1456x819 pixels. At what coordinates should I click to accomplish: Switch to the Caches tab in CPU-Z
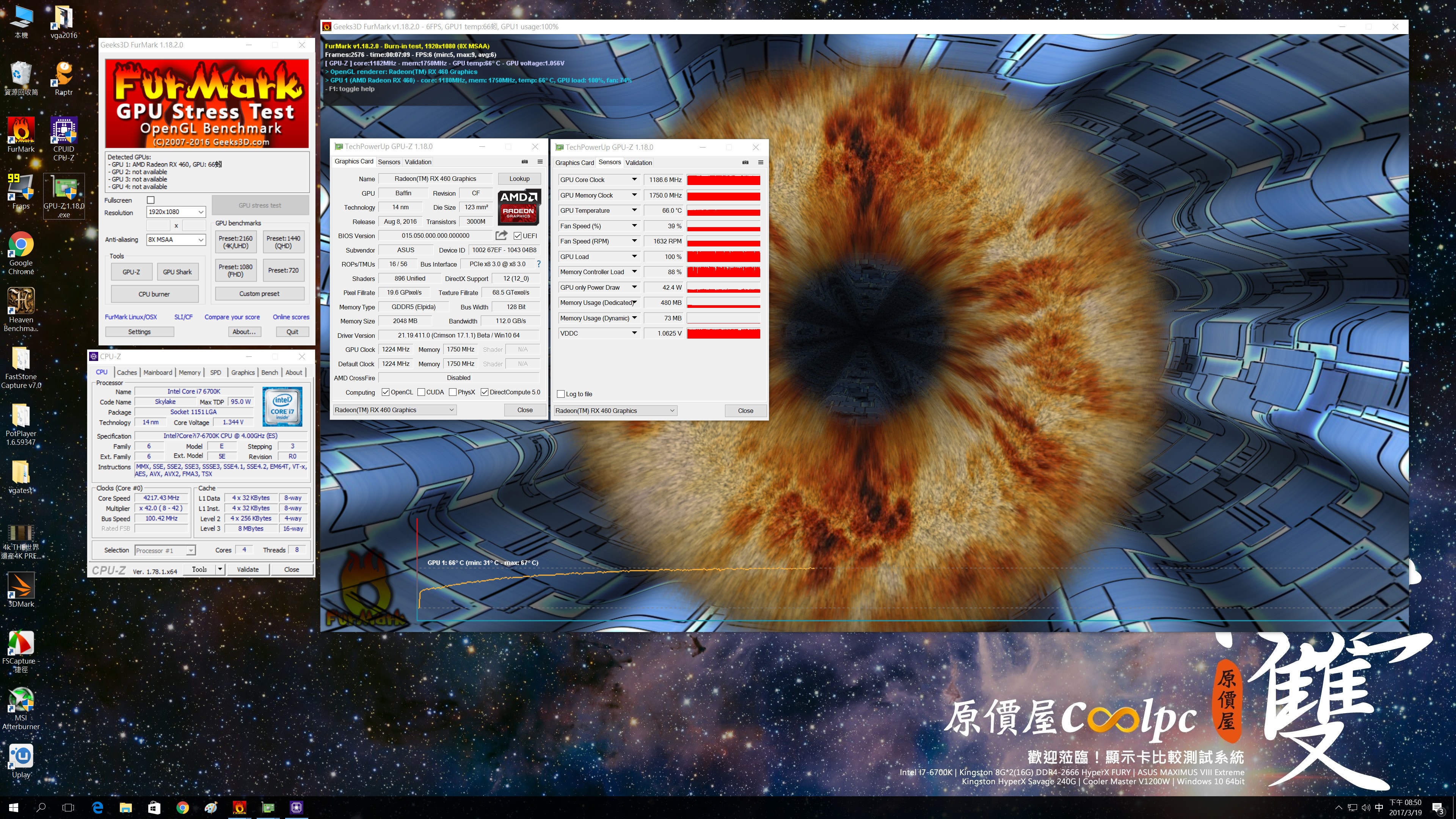point(127,372)
